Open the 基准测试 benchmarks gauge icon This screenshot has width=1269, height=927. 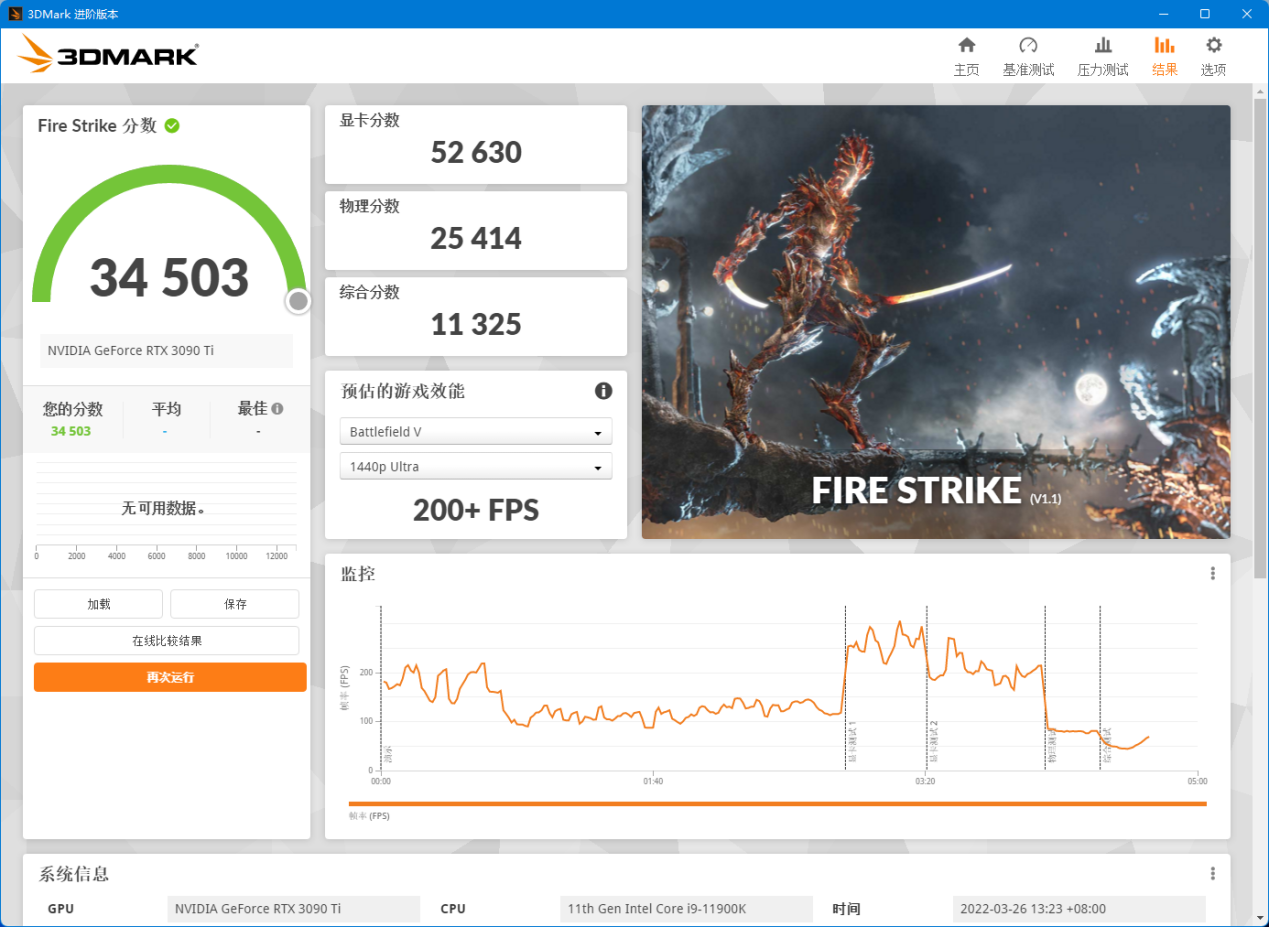click(1028, 45)
